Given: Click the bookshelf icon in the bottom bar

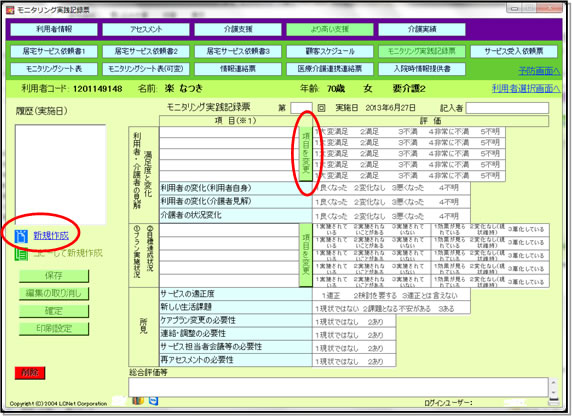Looking at the screenshot, I should pos(138,400).
